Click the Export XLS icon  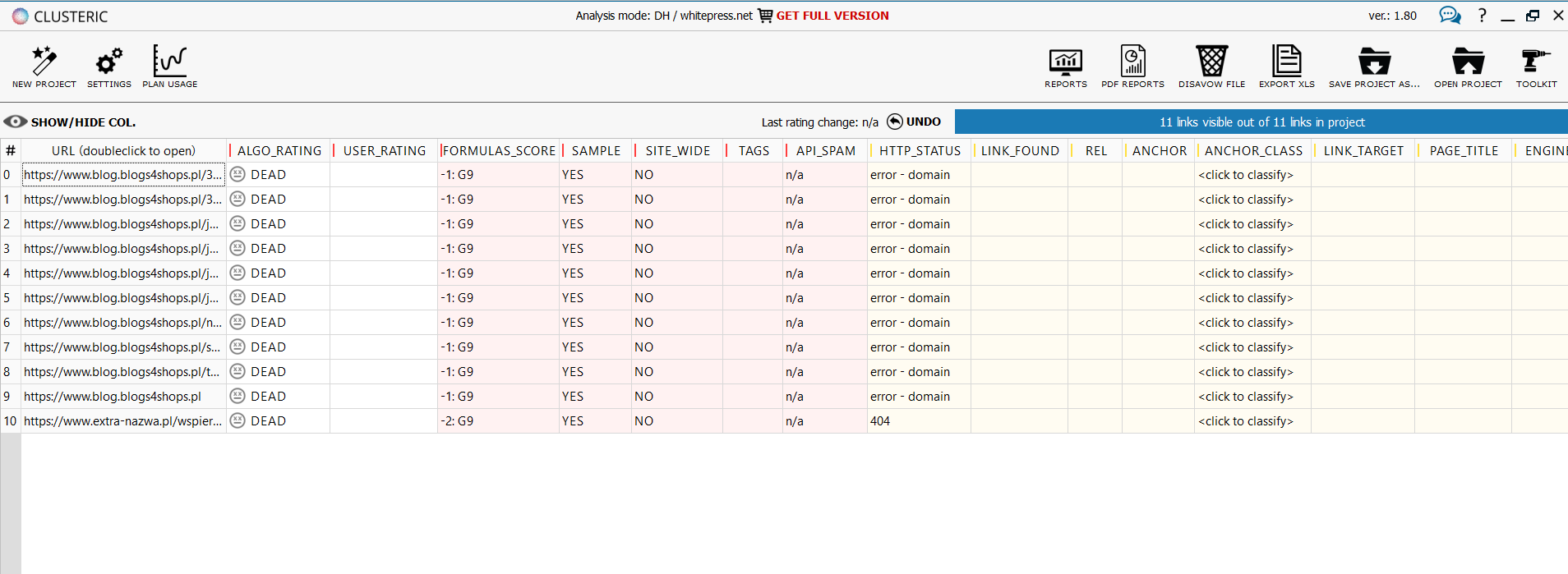[1286, 62]
